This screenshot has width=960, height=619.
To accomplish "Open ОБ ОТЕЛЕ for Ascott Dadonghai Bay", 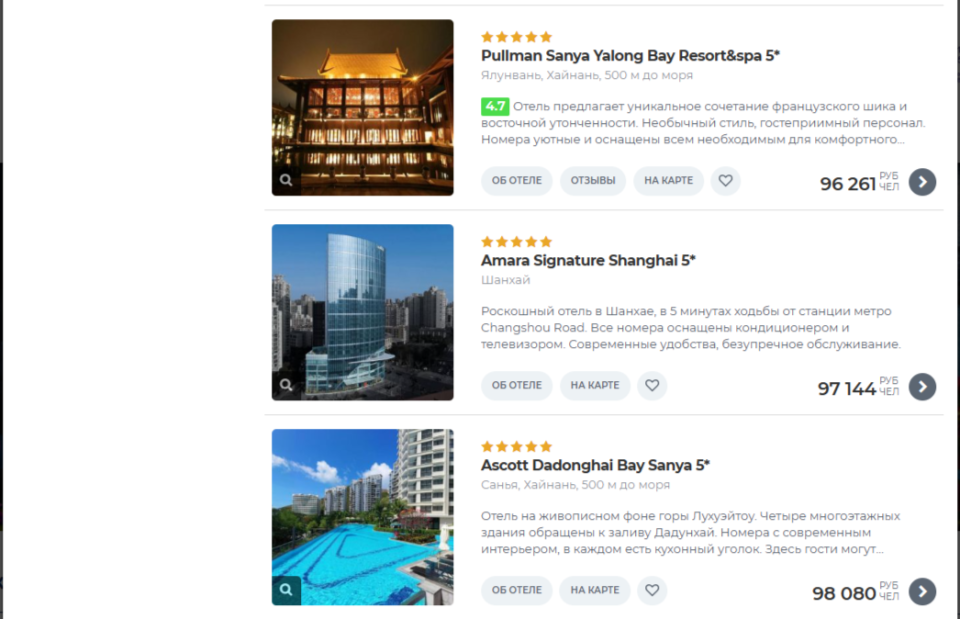I will point(517,590).
